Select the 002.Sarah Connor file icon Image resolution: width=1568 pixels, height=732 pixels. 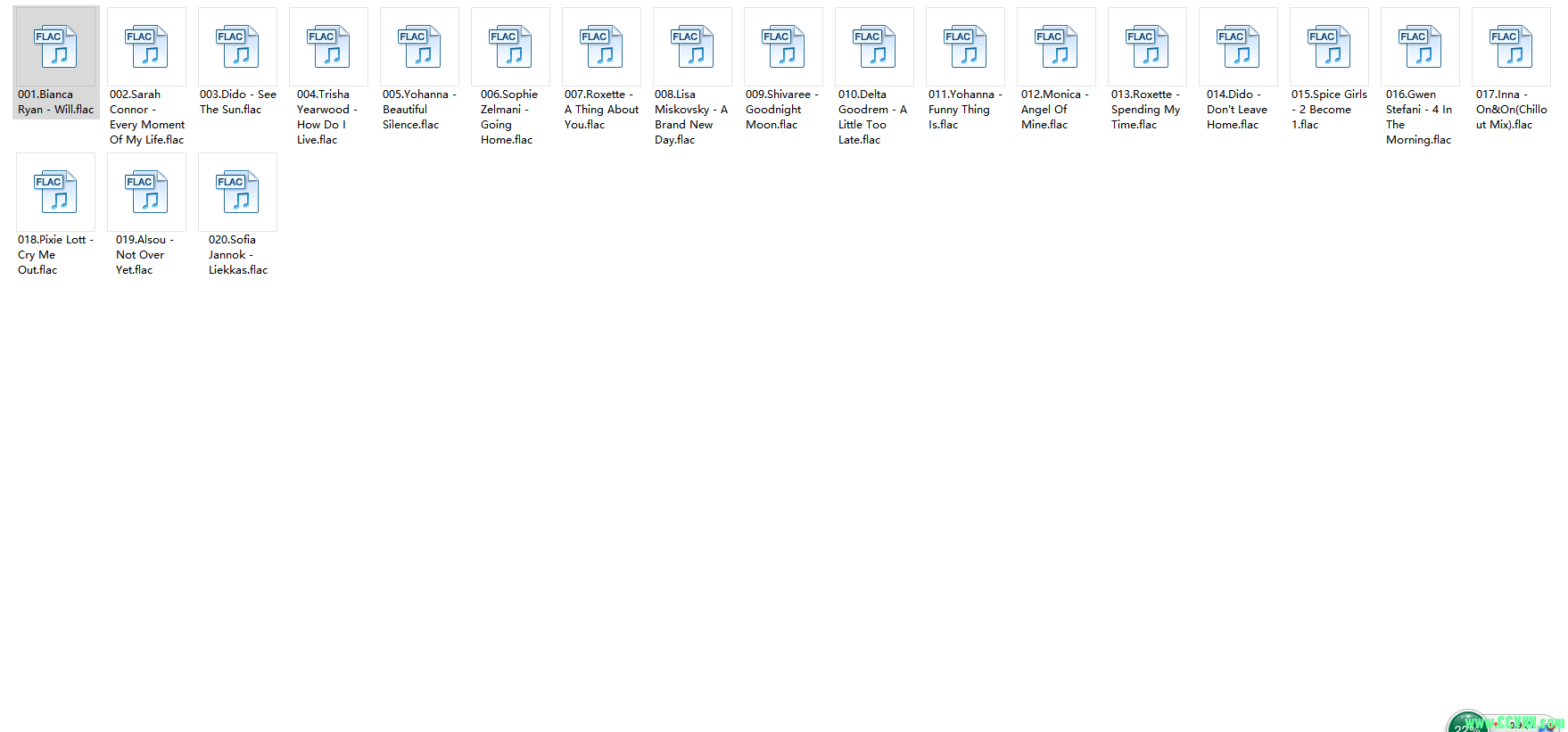pyautogui.click(x=146, y=47)
